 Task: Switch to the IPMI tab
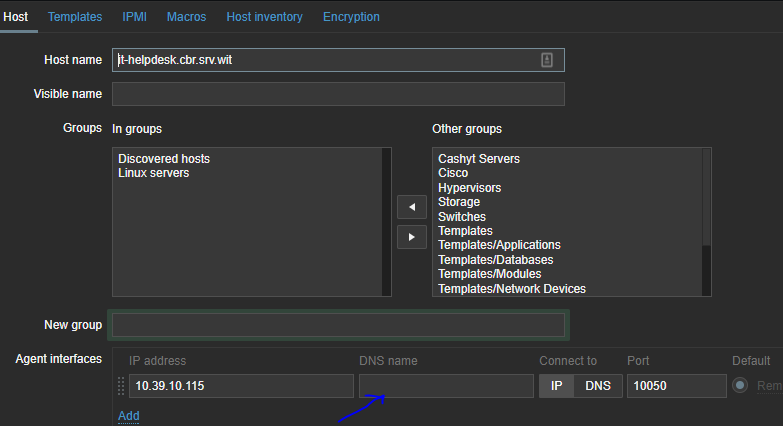coord(134,16)
